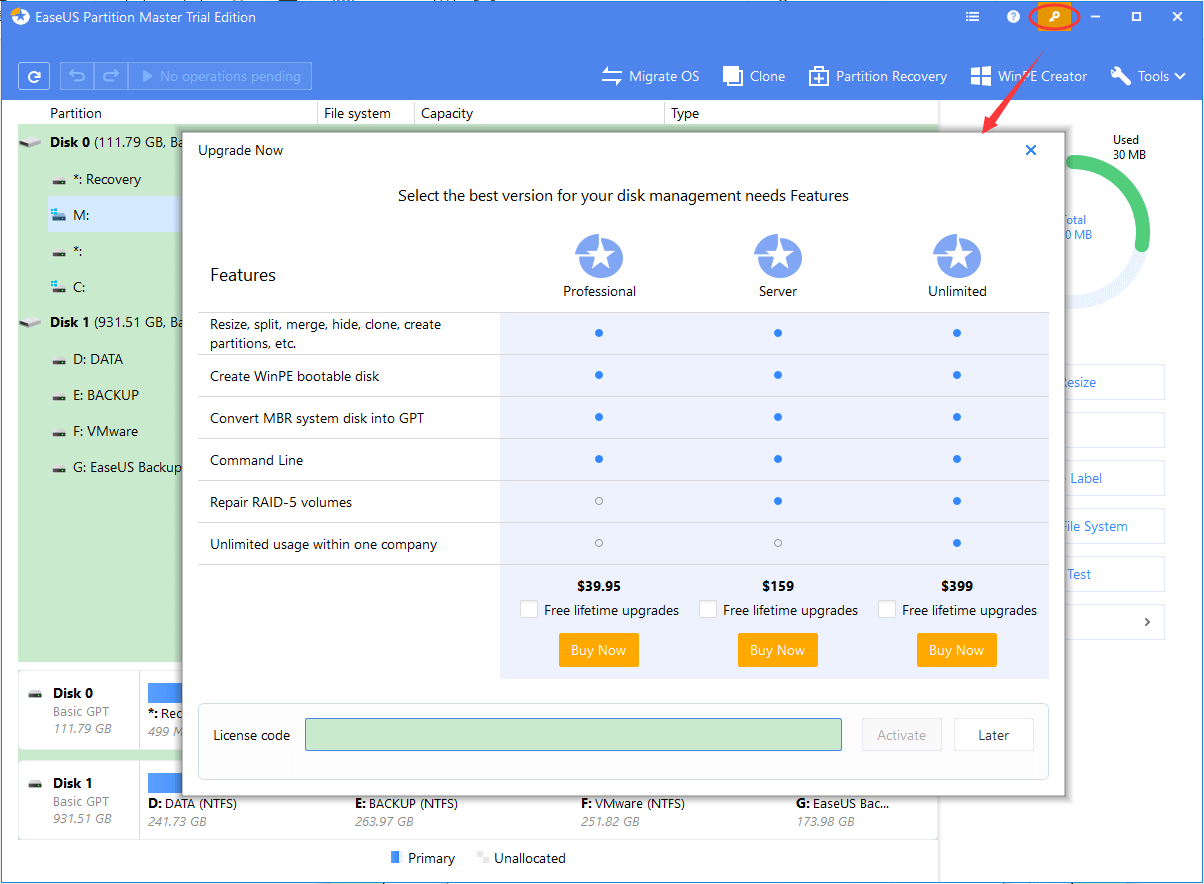Screen dimensions: 1204x884
Task: Click the EaseUS logo in title bar
Action: pyautogui.click(x=19, y=17)
